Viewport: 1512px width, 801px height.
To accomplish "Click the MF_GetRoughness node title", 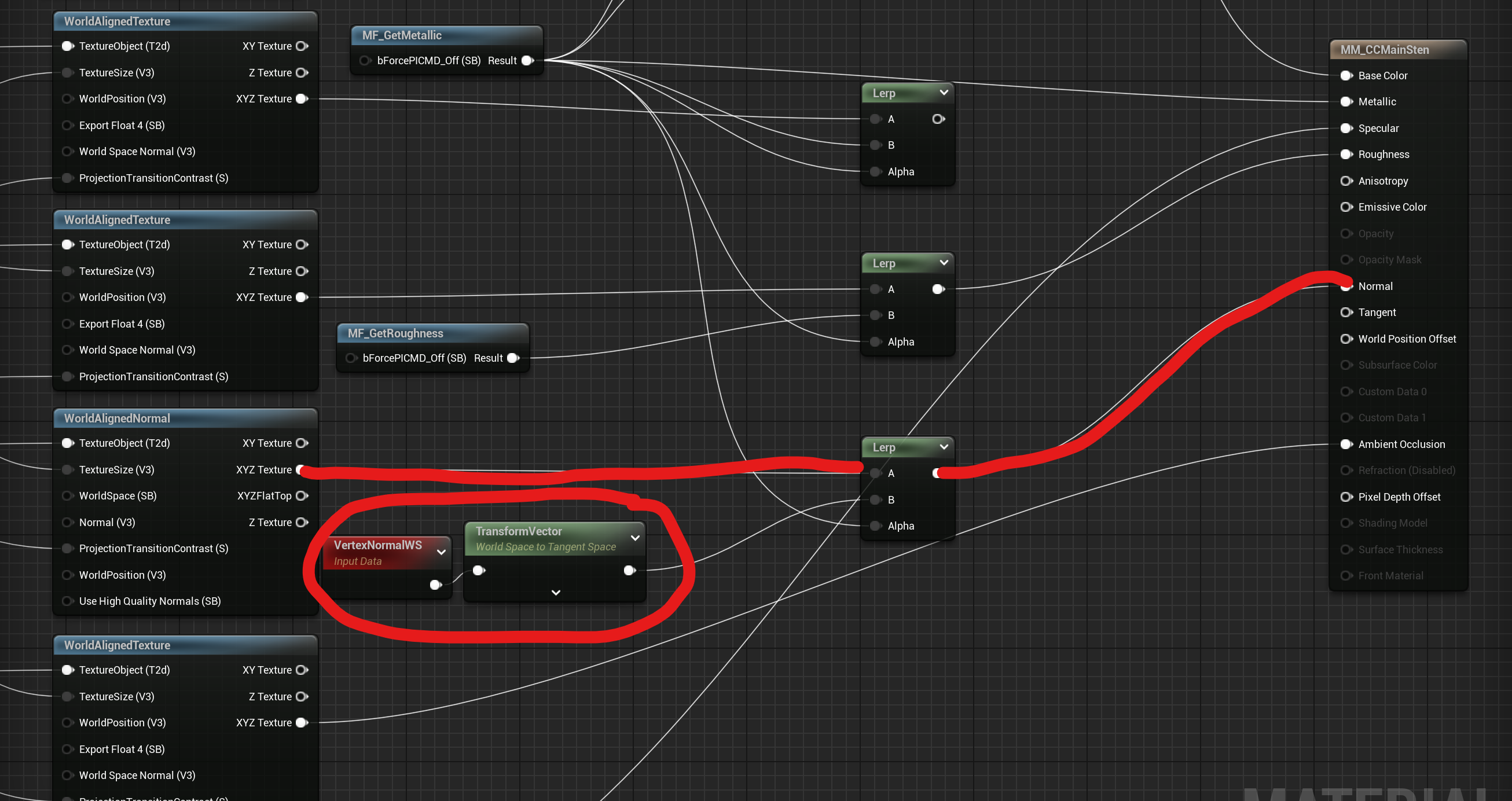I will pos(395,333).
